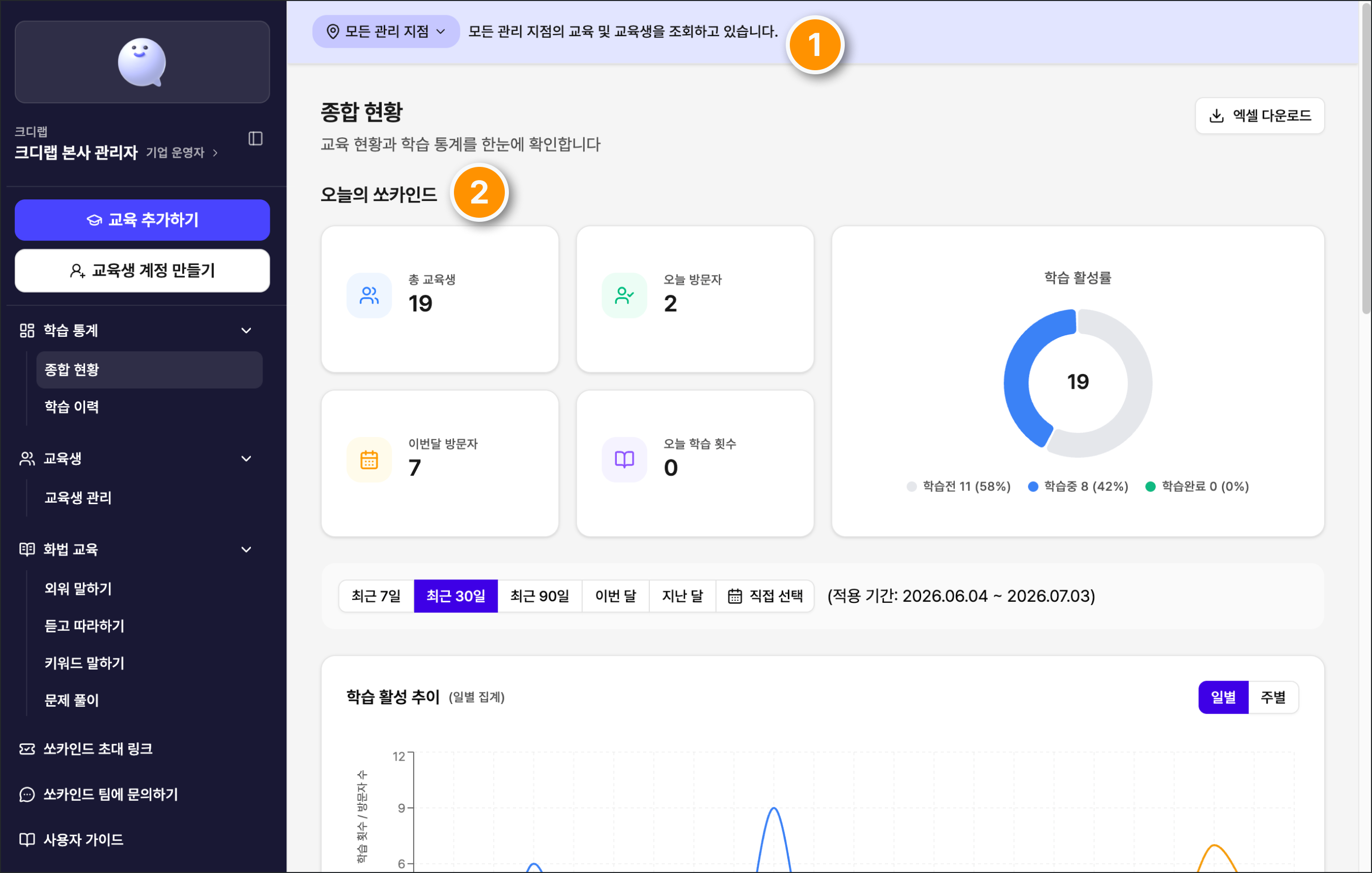Open 듣고 따라하기 training
Screen dimensions: 1372x873
tap(149, 625)
